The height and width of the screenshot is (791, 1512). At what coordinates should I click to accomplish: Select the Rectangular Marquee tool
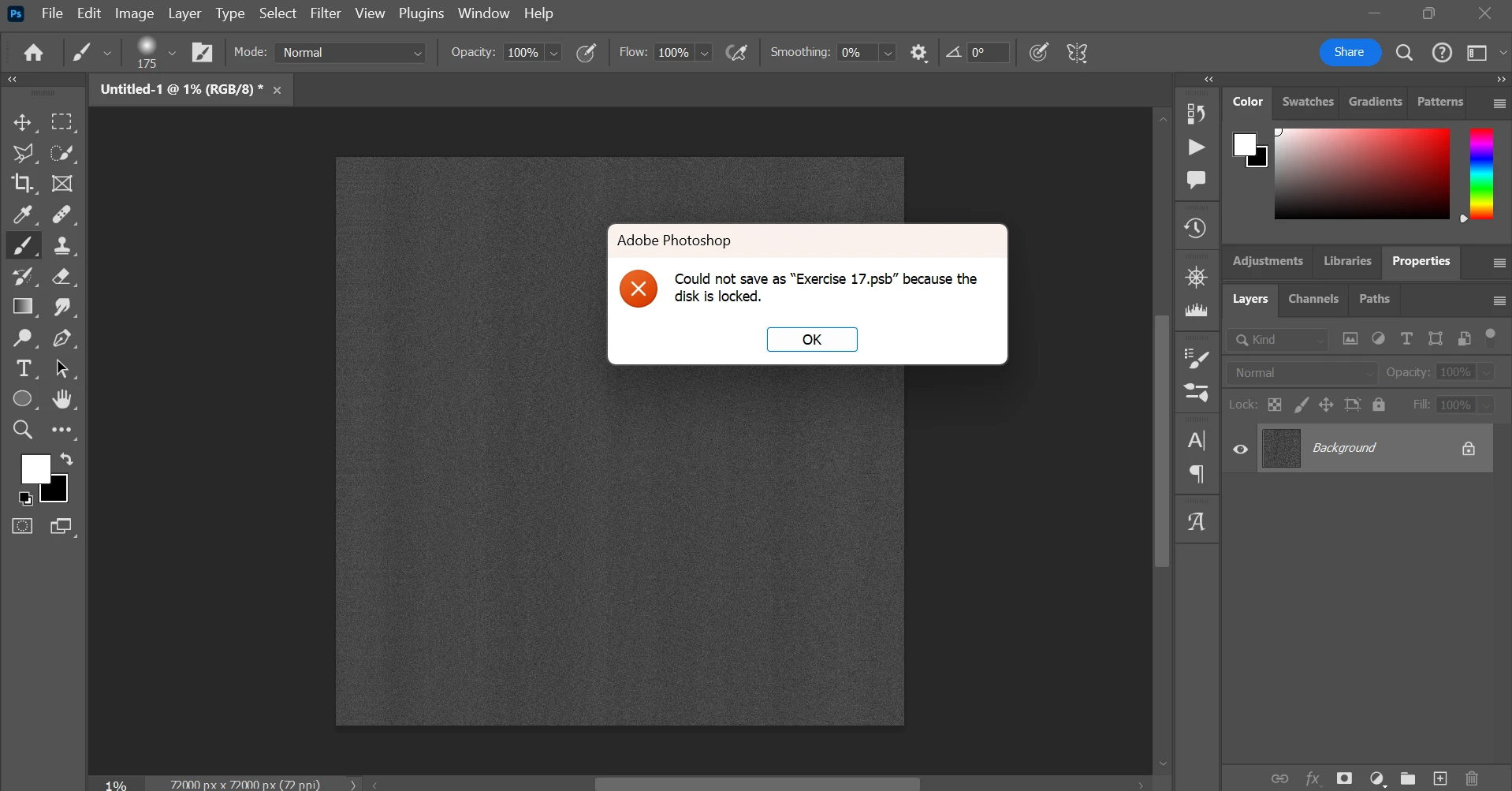pyautogui.click(x=62, y=122)
